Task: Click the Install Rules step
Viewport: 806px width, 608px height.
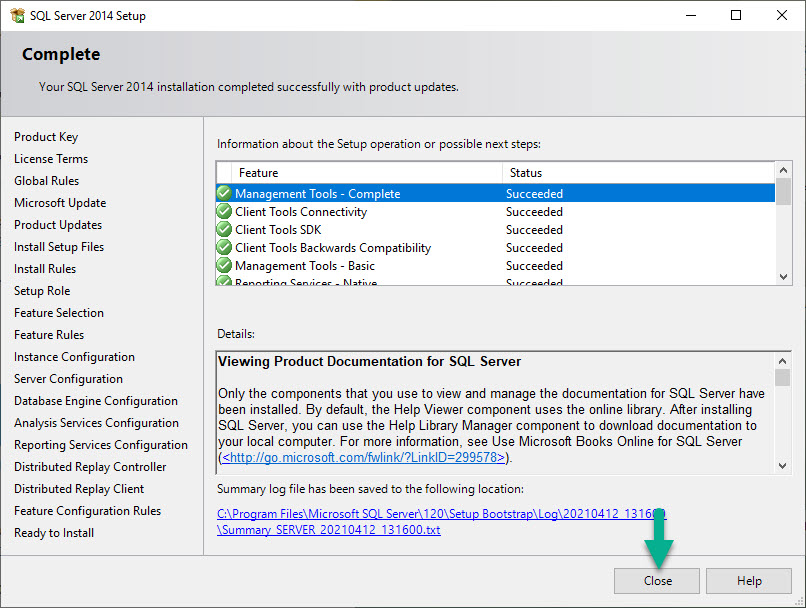Action: 45,269
